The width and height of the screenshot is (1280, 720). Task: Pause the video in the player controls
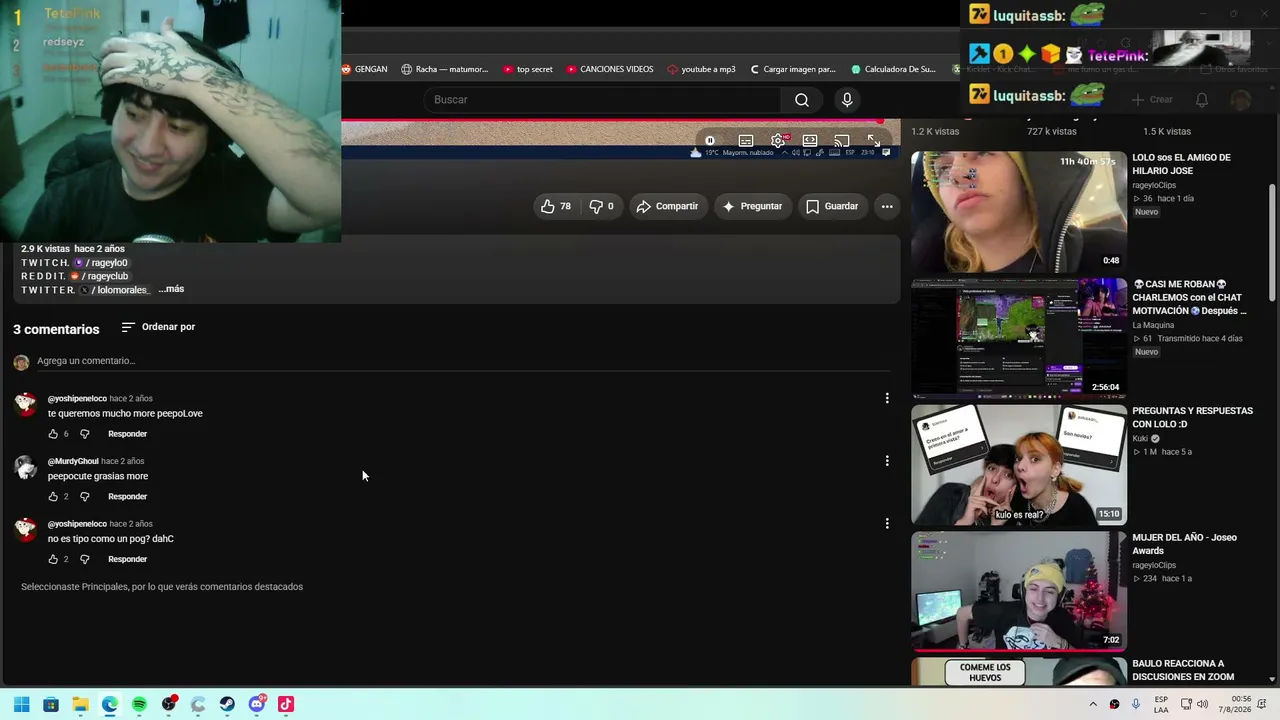[x=710, y=141]
